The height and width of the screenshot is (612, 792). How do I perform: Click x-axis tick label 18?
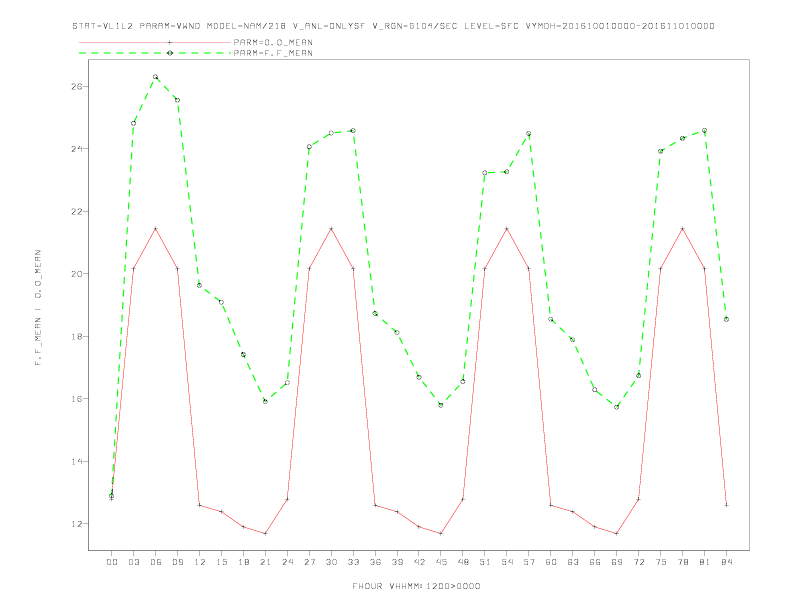243,562
